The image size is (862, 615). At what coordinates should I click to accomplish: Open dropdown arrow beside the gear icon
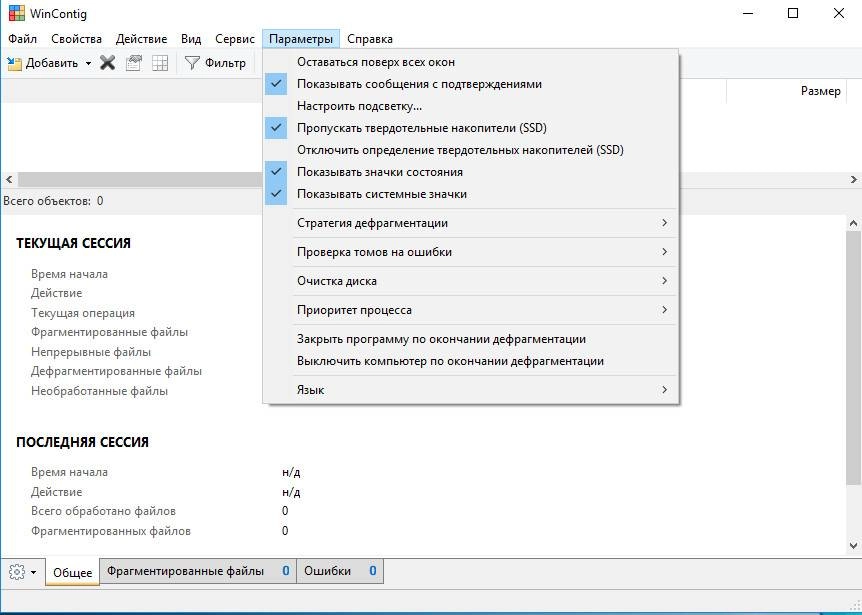tap(34, 573)
